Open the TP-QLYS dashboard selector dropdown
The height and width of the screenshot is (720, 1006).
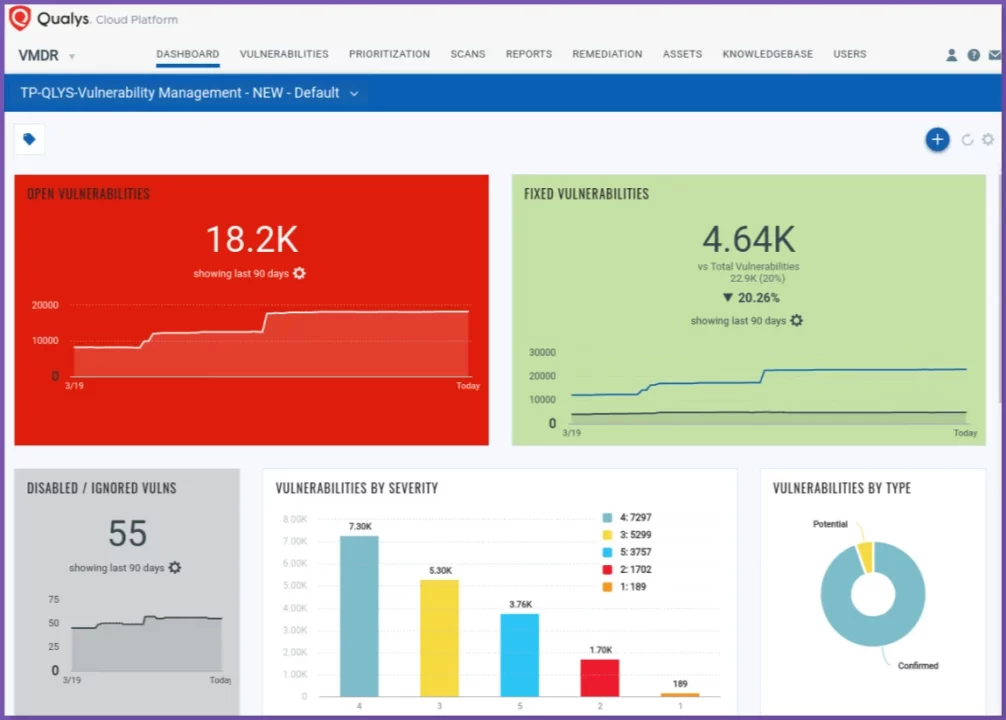point(353,92)
